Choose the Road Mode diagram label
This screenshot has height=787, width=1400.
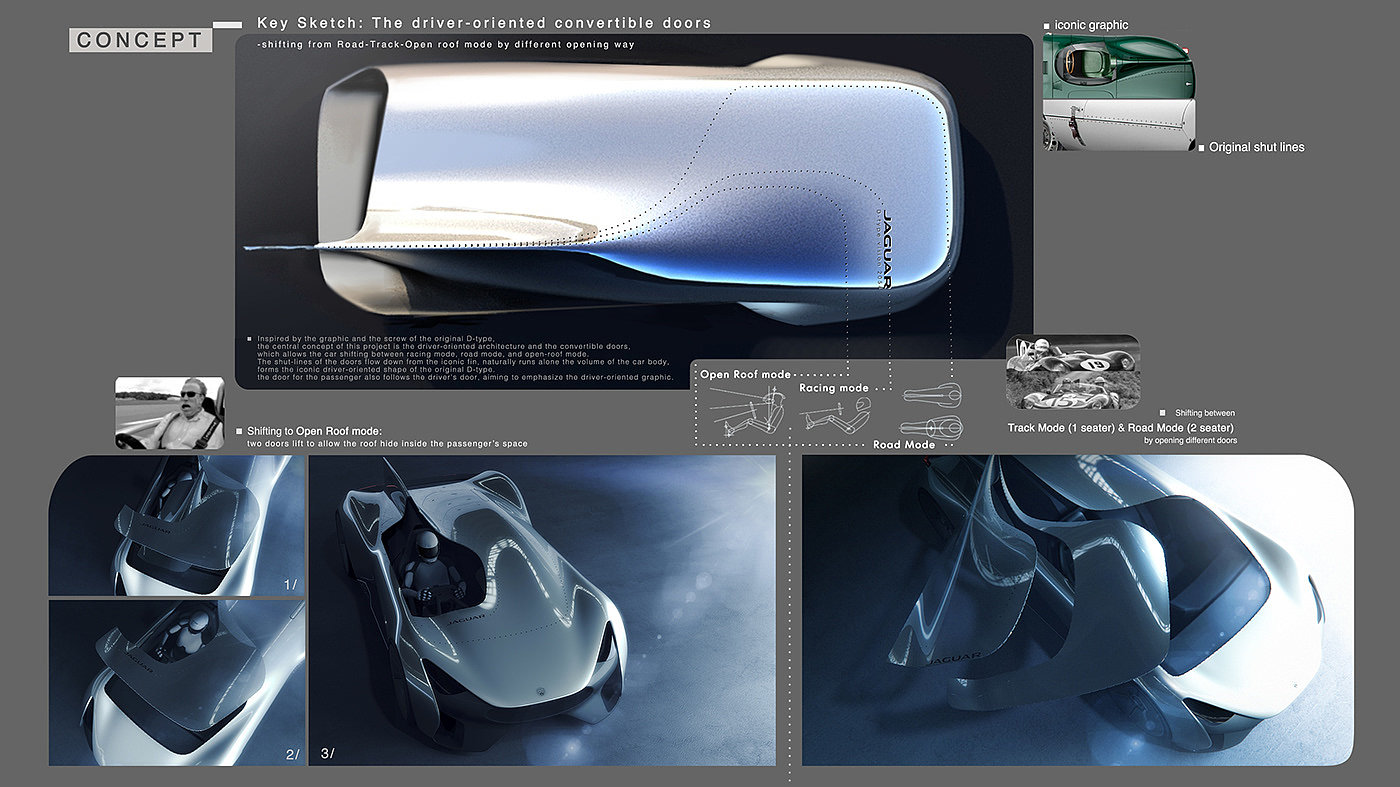[x=903, y=445]
